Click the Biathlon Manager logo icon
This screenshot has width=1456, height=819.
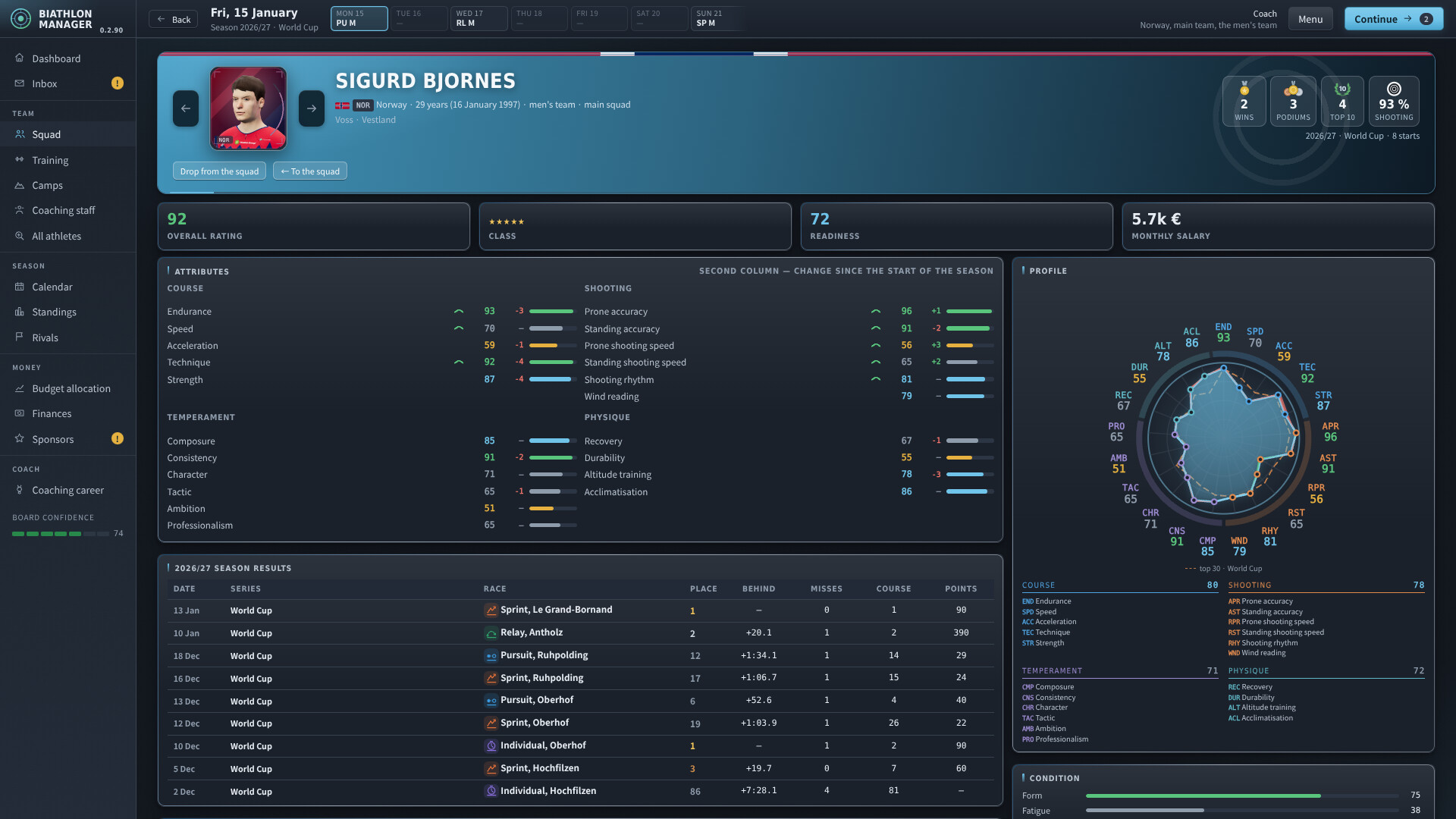click(x=21, y=19)
